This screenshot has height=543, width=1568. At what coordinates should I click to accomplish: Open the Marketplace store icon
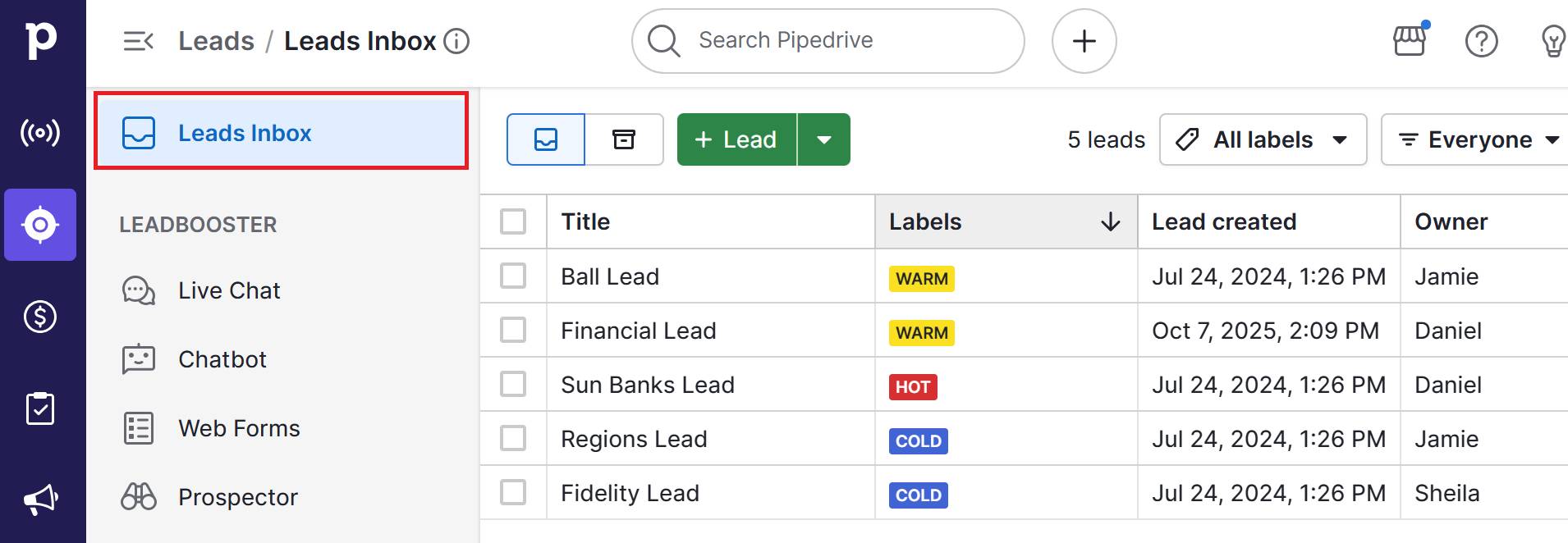click(1410, 40)
